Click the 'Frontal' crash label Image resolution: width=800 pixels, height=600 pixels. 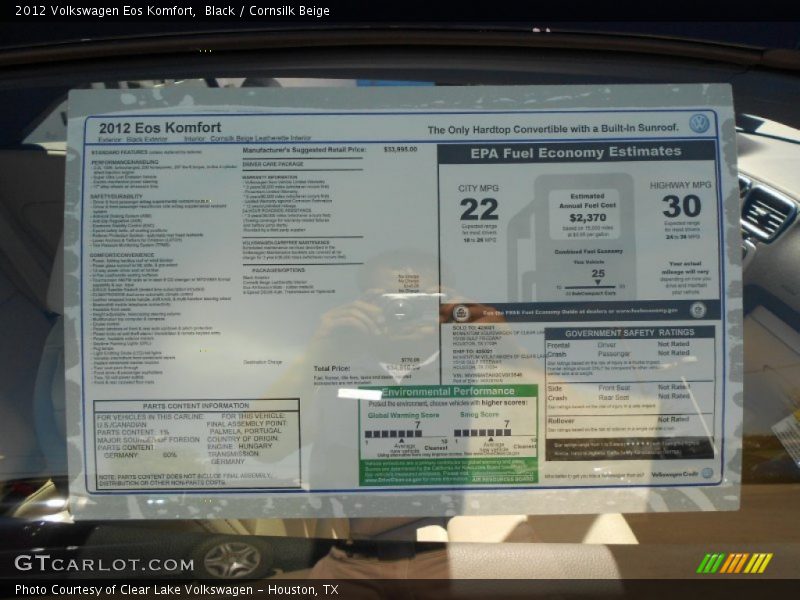coord(558,345)
